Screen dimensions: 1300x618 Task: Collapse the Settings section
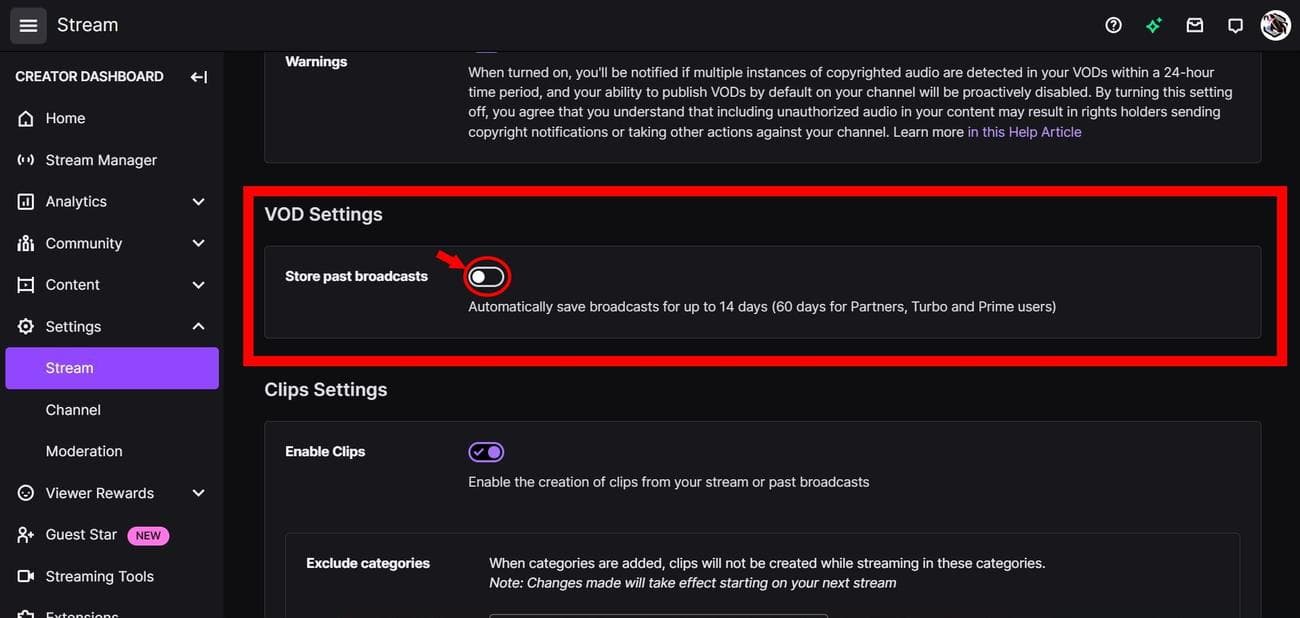198,327
